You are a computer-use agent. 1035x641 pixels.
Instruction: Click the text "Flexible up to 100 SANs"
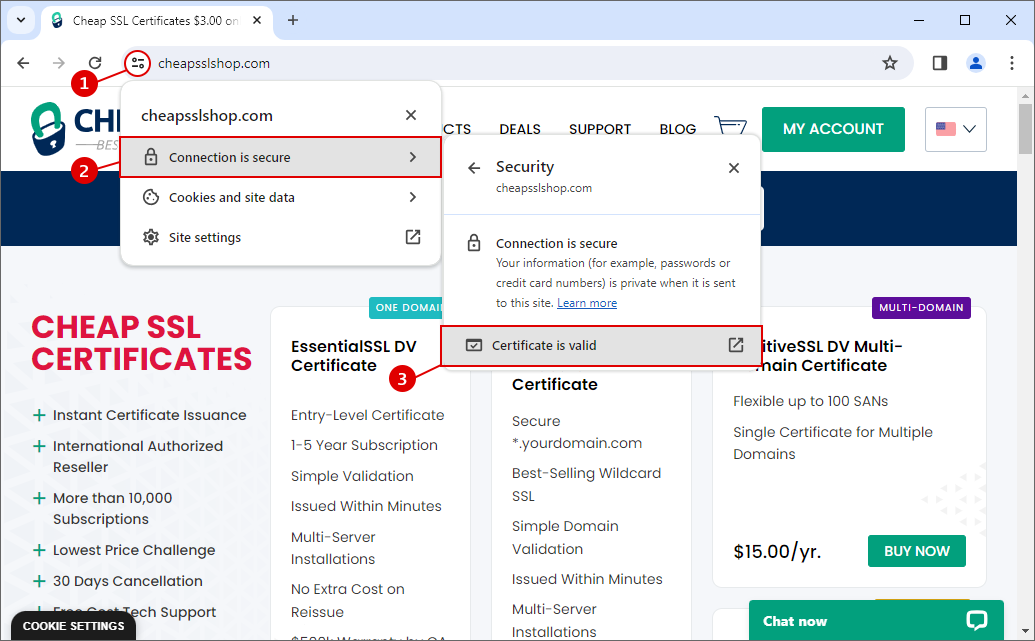click(x=810, y=401)
